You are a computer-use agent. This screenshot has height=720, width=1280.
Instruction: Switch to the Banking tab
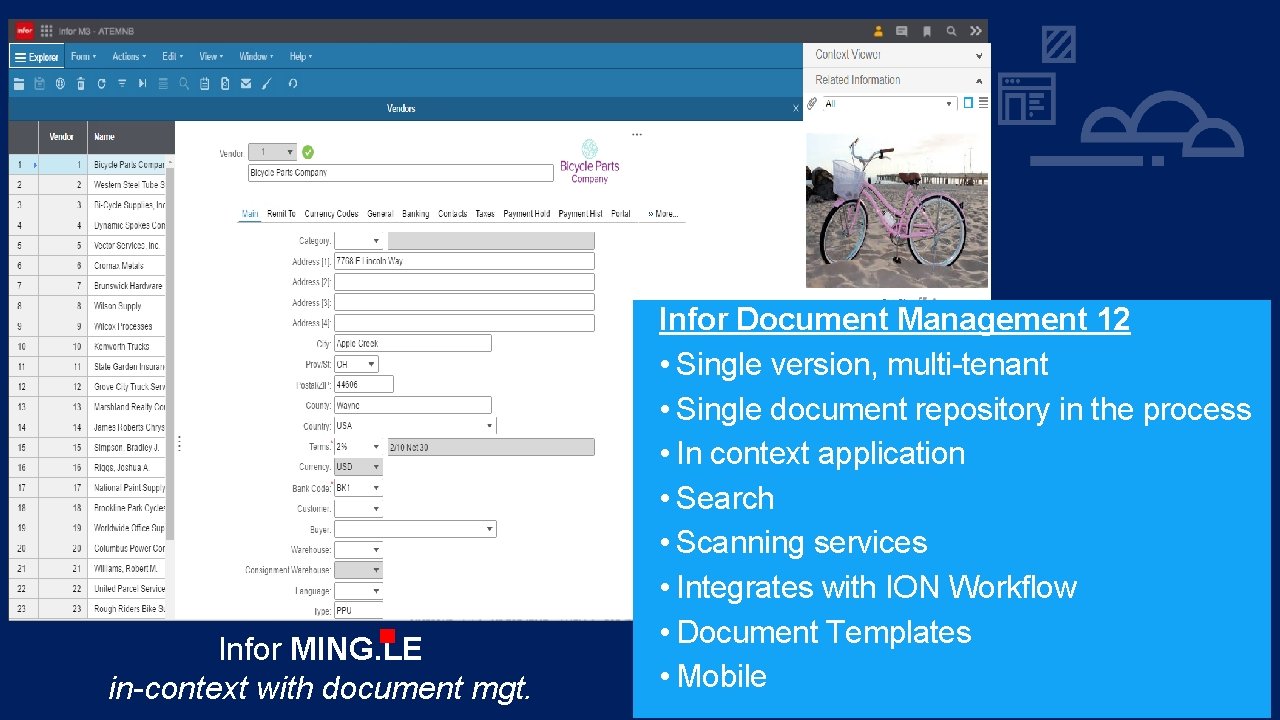click(x=415, y=214)
